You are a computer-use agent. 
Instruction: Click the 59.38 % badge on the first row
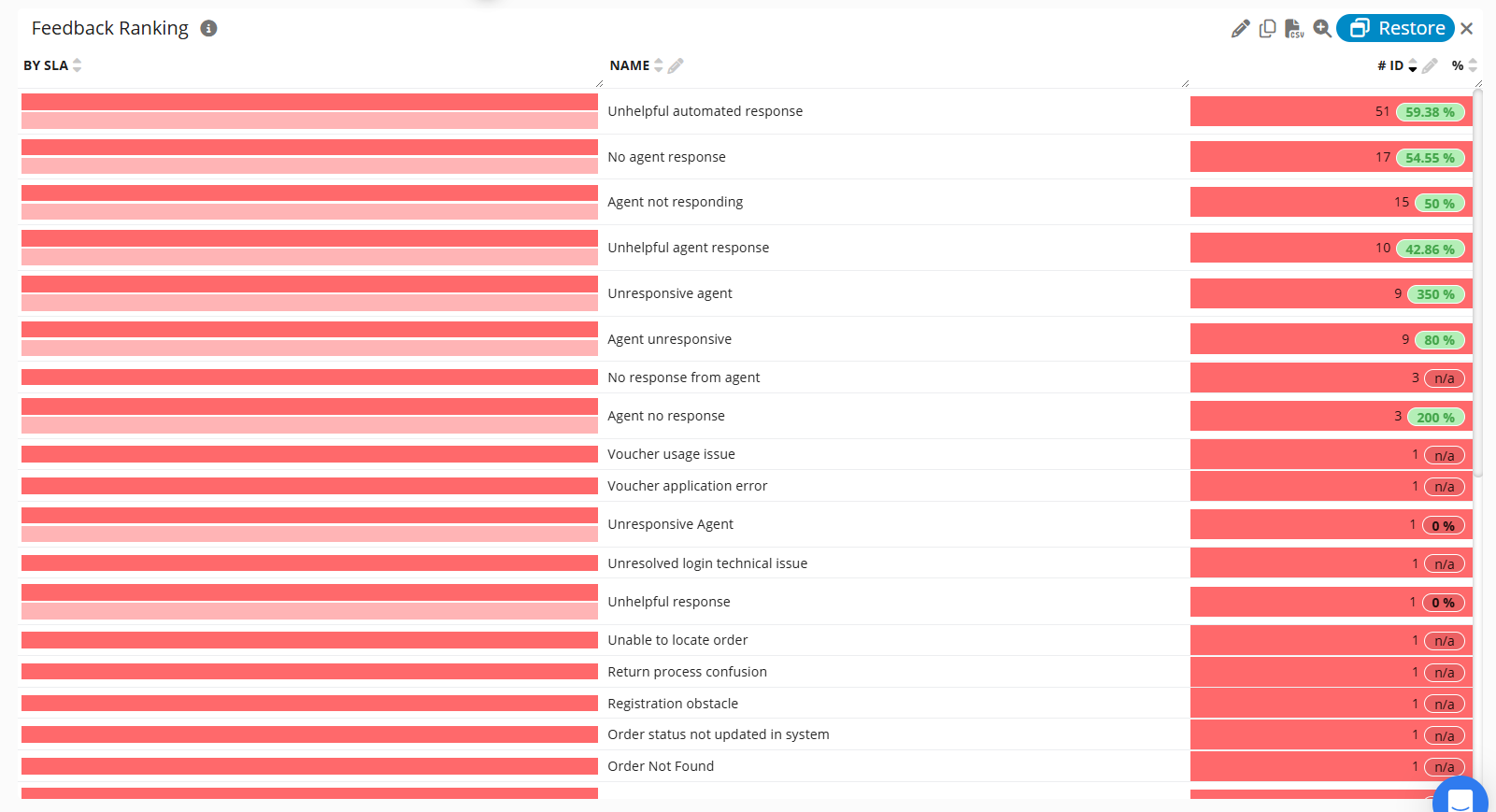coord(1430,112)
